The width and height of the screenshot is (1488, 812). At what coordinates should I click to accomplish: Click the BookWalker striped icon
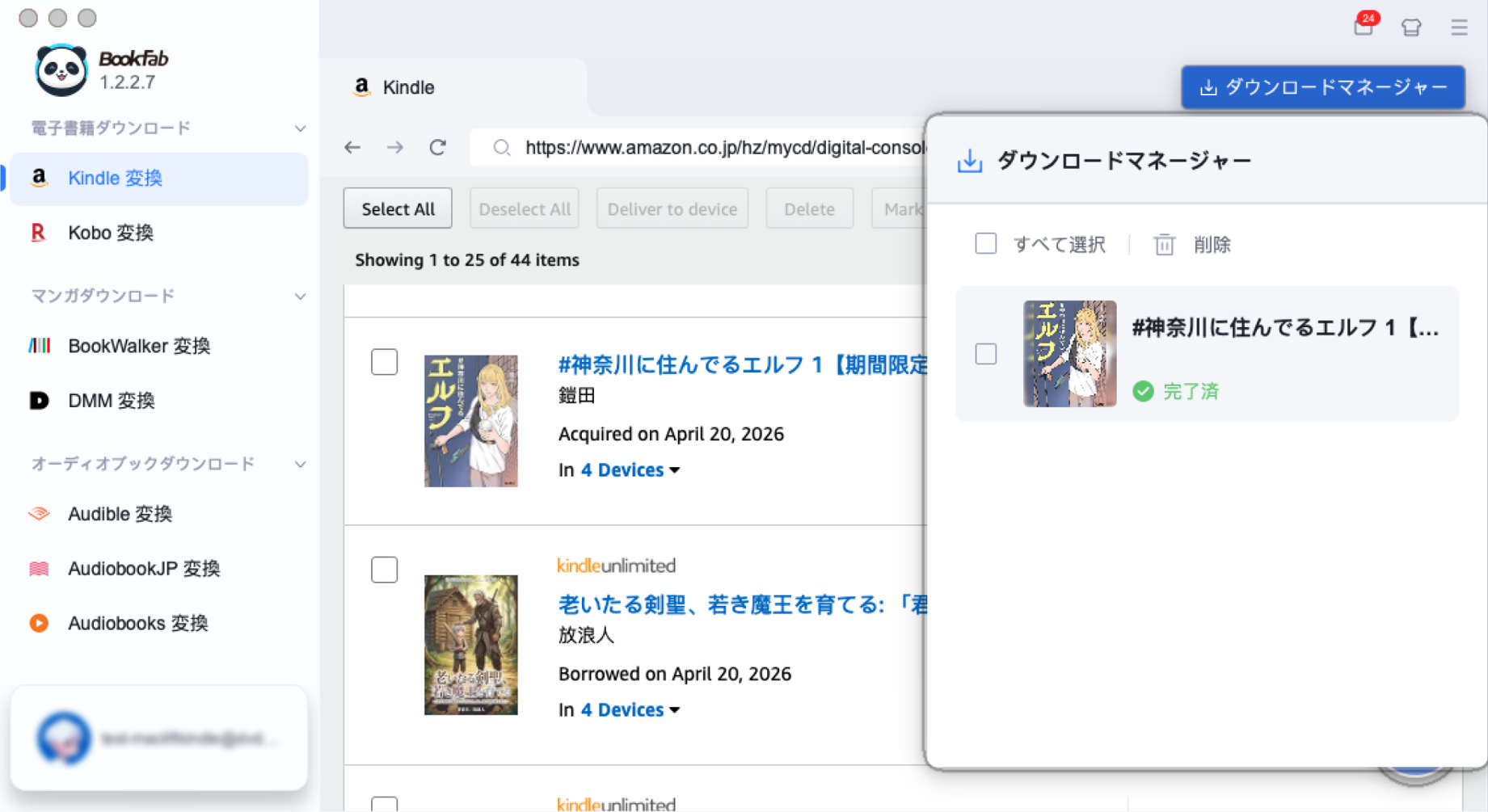click(x=39, y=346)
